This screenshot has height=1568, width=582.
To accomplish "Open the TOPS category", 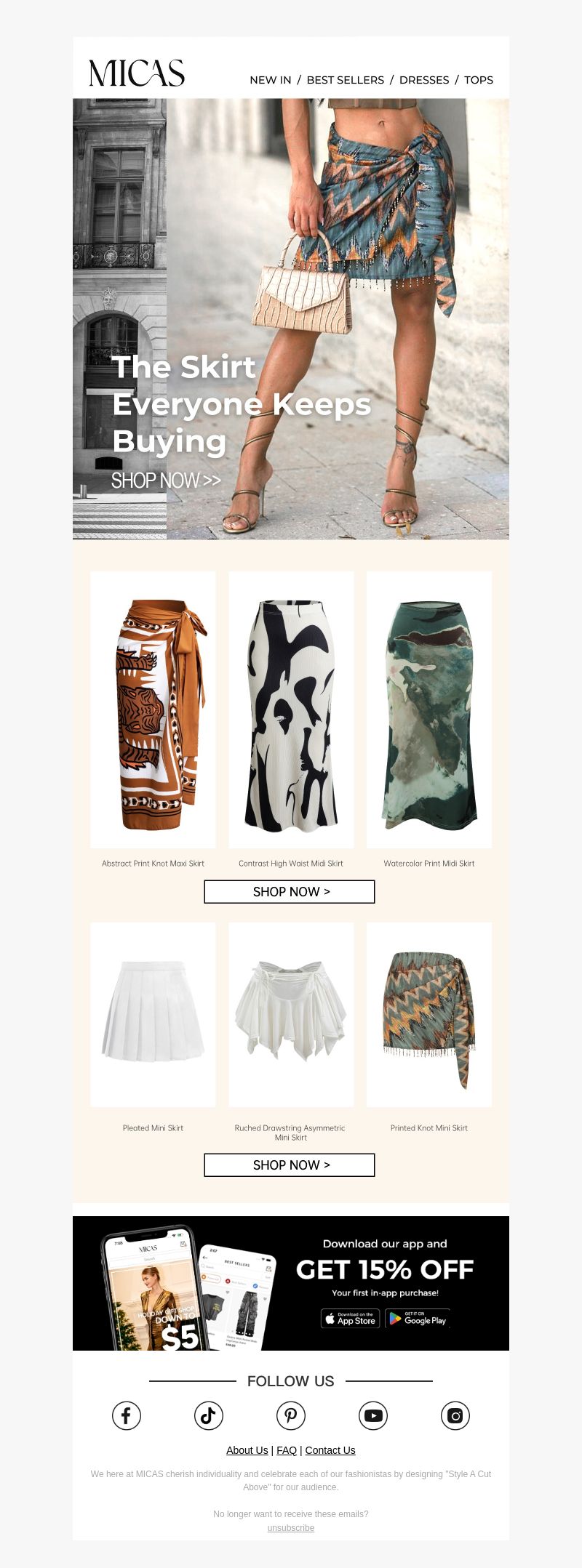I will (x=479, y=80).
